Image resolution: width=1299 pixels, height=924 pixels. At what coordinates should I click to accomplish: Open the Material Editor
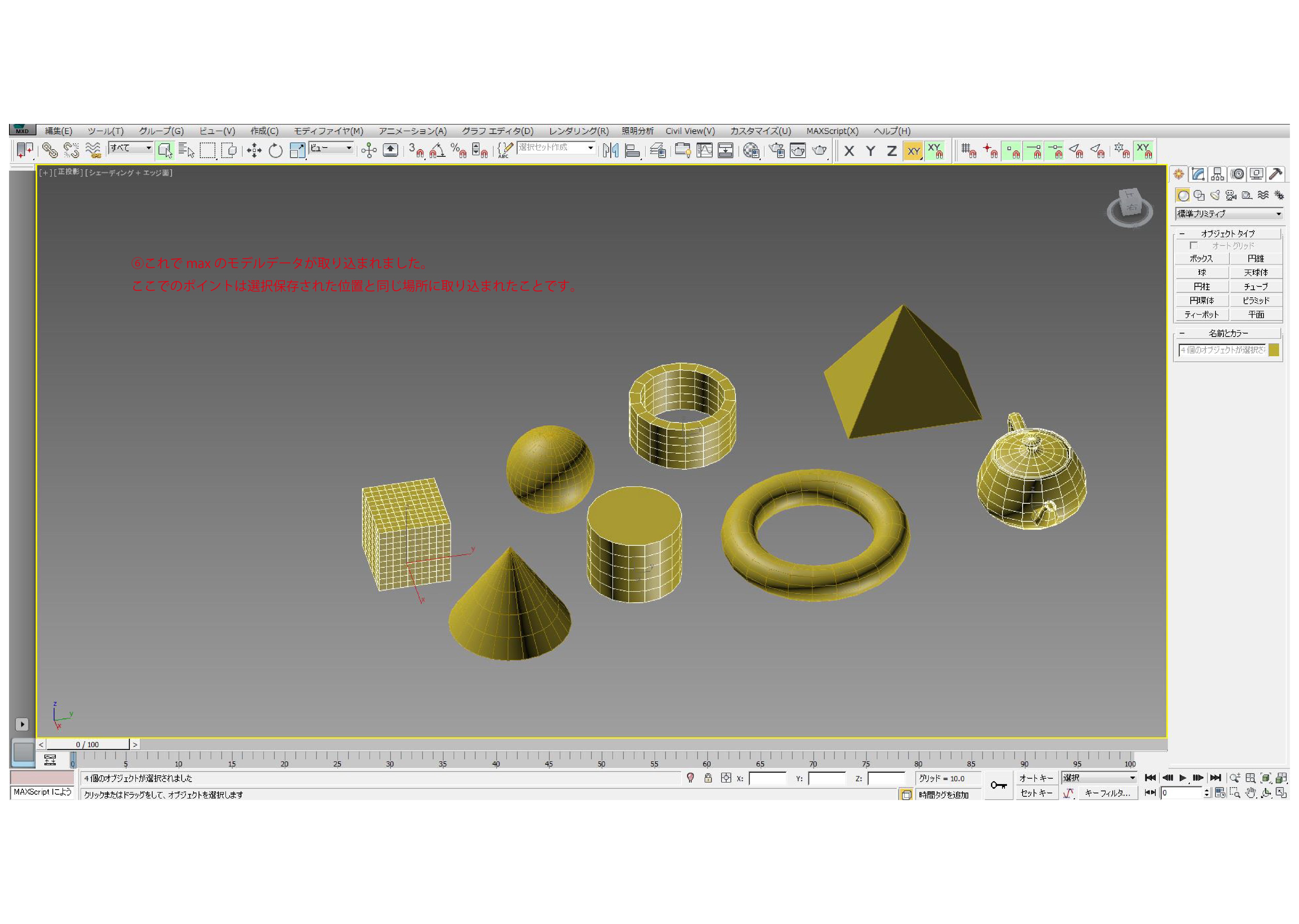point(751,150)
